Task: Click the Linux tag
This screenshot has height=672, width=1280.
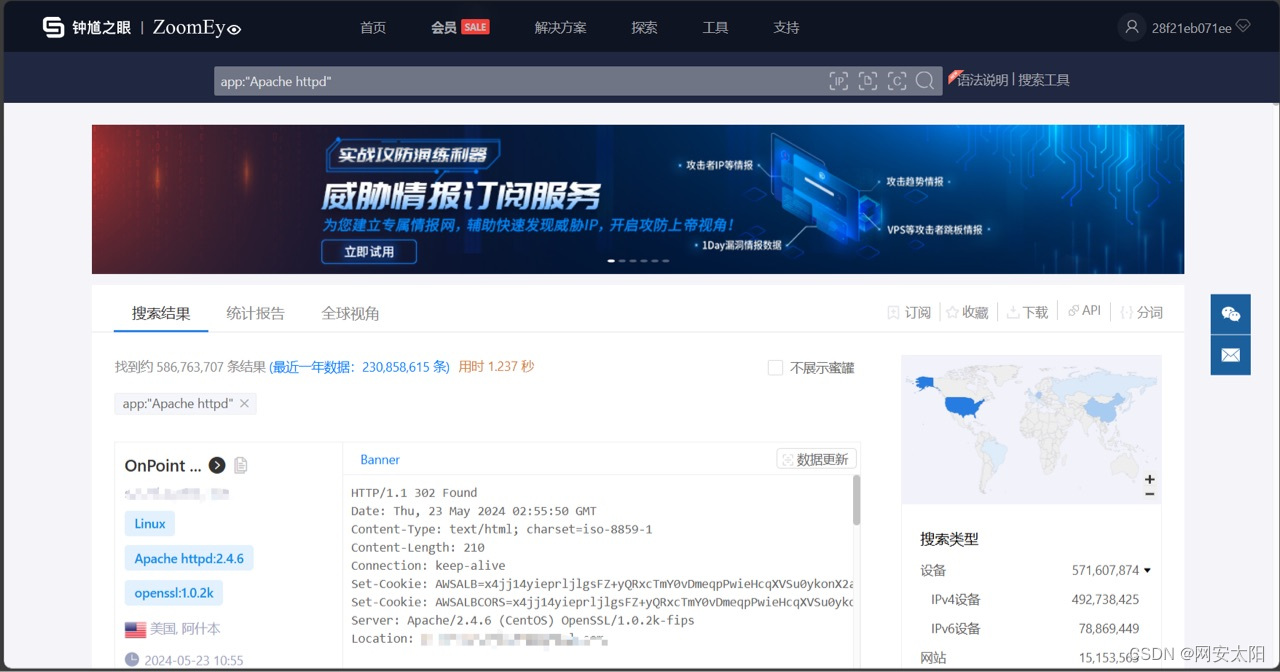Action: pos(150,524)
